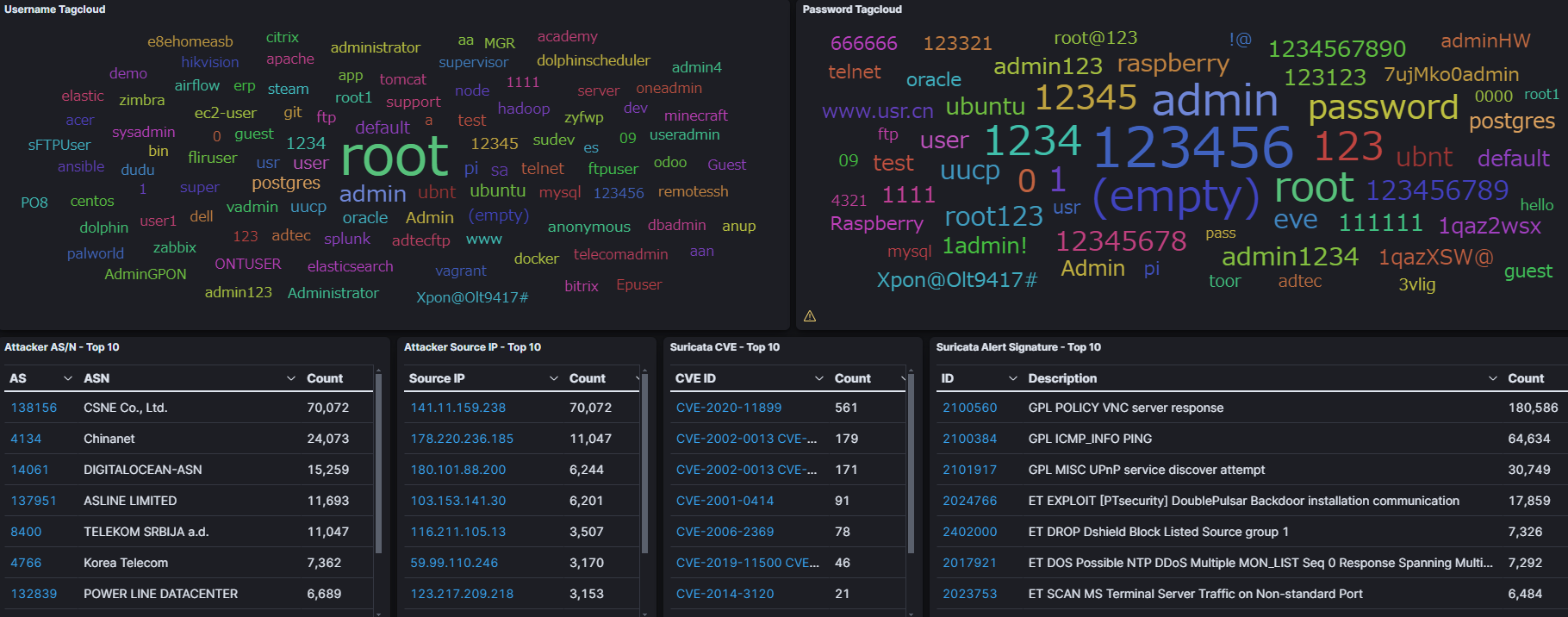Click AS number 132839 link
This screenshot has width=1568, height=617.
pos(34,594)
